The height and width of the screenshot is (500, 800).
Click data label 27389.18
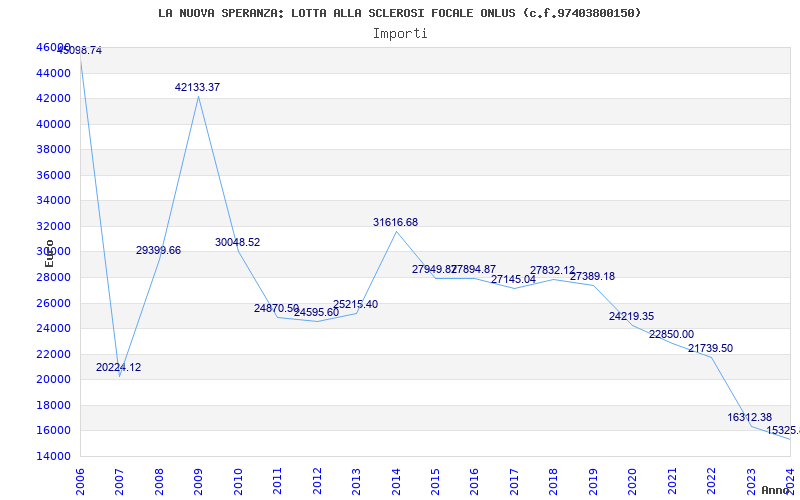click(x=592, y=277)
